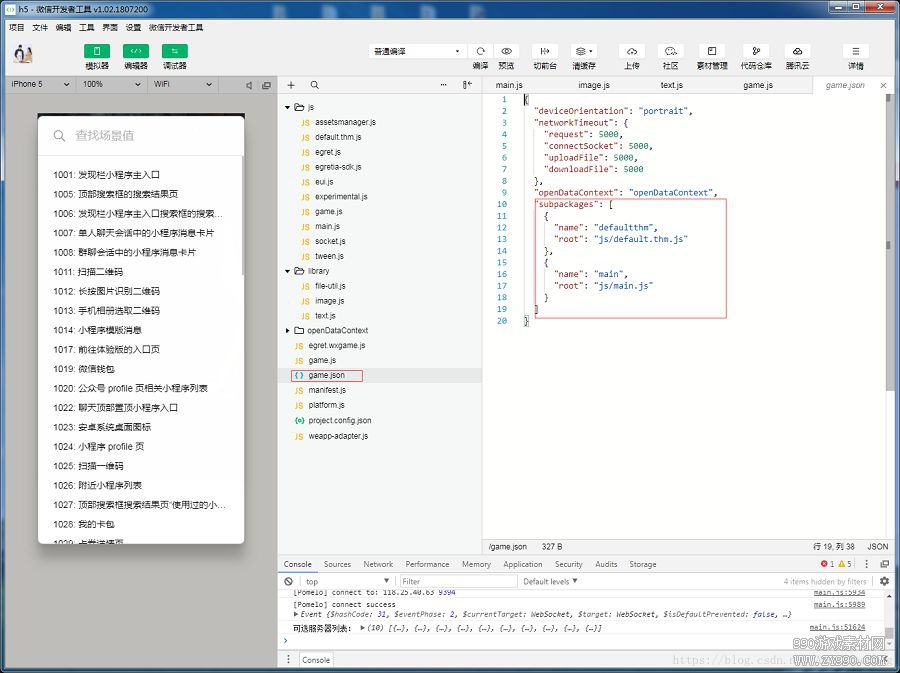Open egretia-sdk.js in the file tree
Screen dimensions: 900x673
coord(338,167)
